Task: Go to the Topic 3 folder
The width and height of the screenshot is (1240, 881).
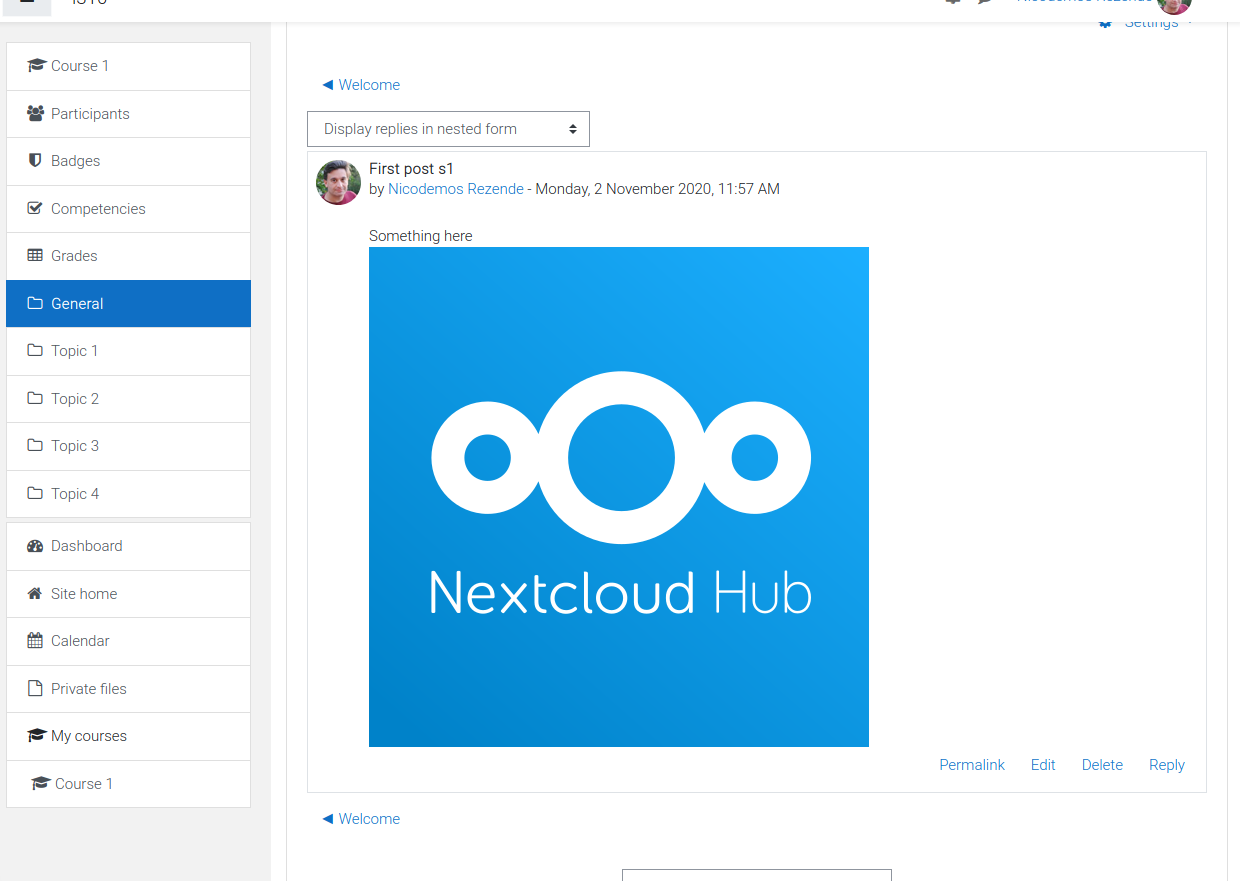Action: pyautogui.click(x=128, y=446)
